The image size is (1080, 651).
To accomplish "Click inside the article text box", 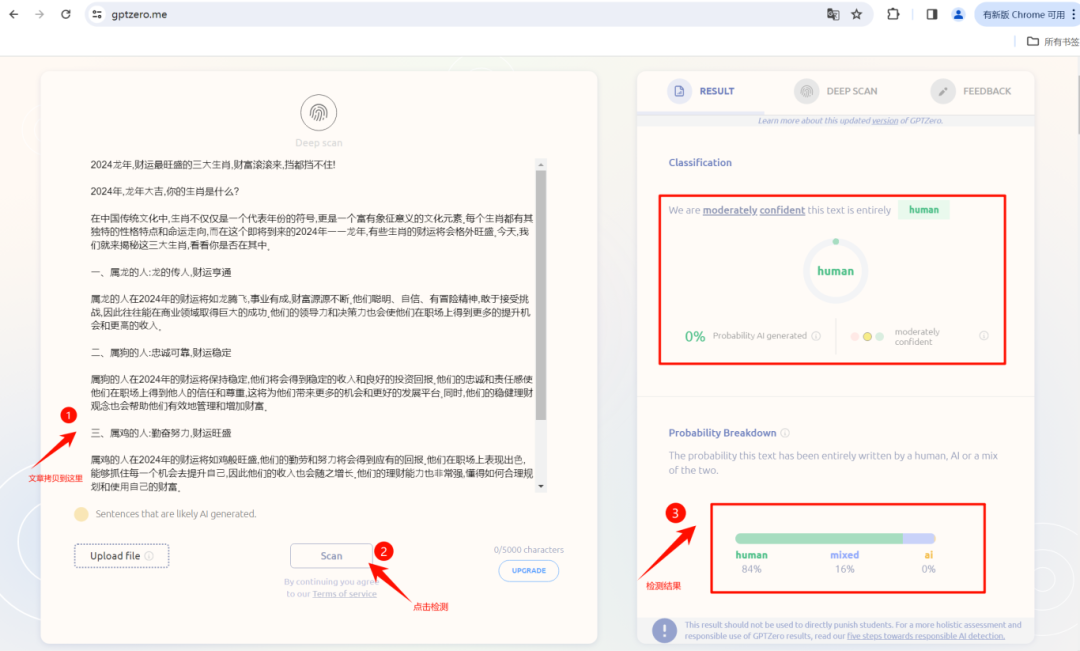I will point(312,325).
